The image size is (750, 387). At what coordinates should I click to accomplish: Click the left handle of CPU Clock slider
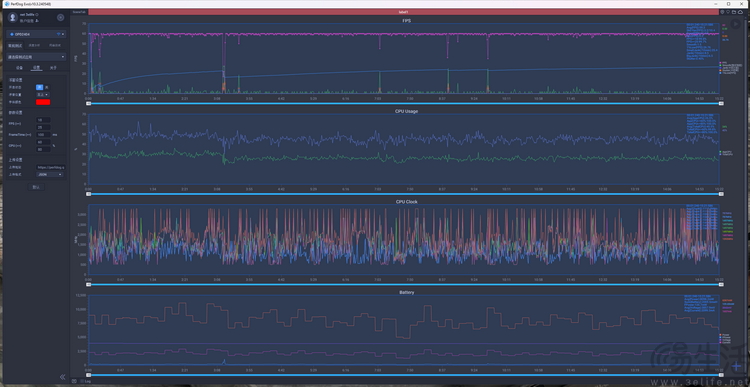pyautogui.click(x=88, y=284)
